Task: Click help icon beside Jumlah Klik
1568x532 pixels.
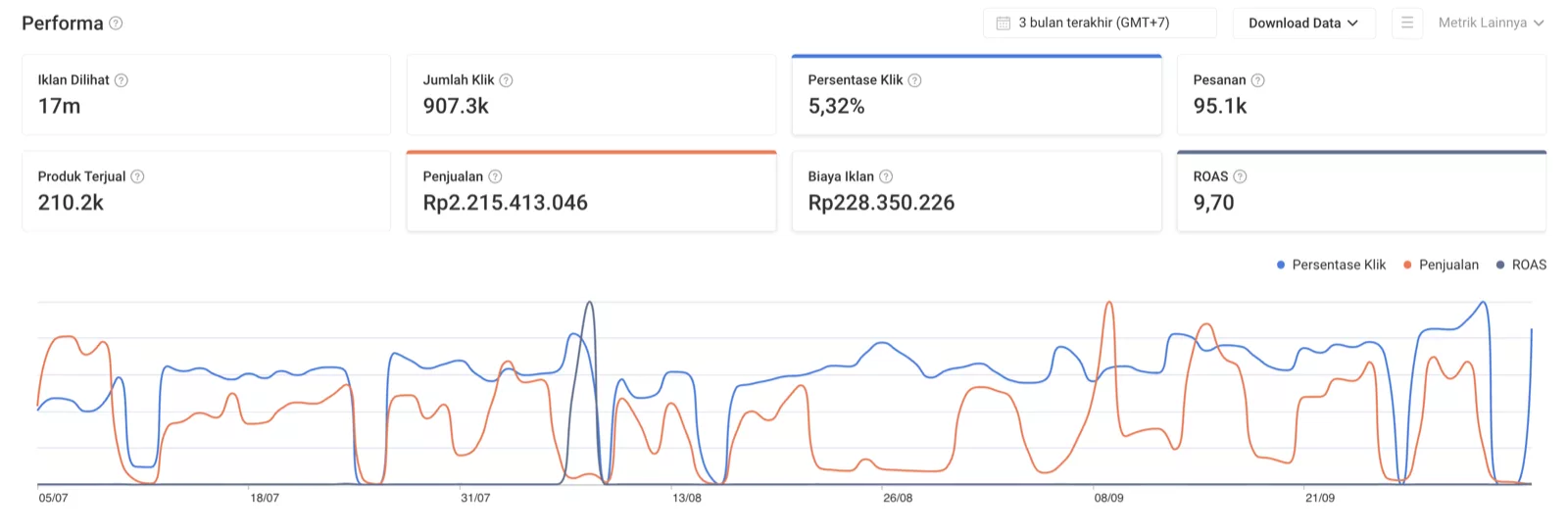Action: [x=506, y=80]
